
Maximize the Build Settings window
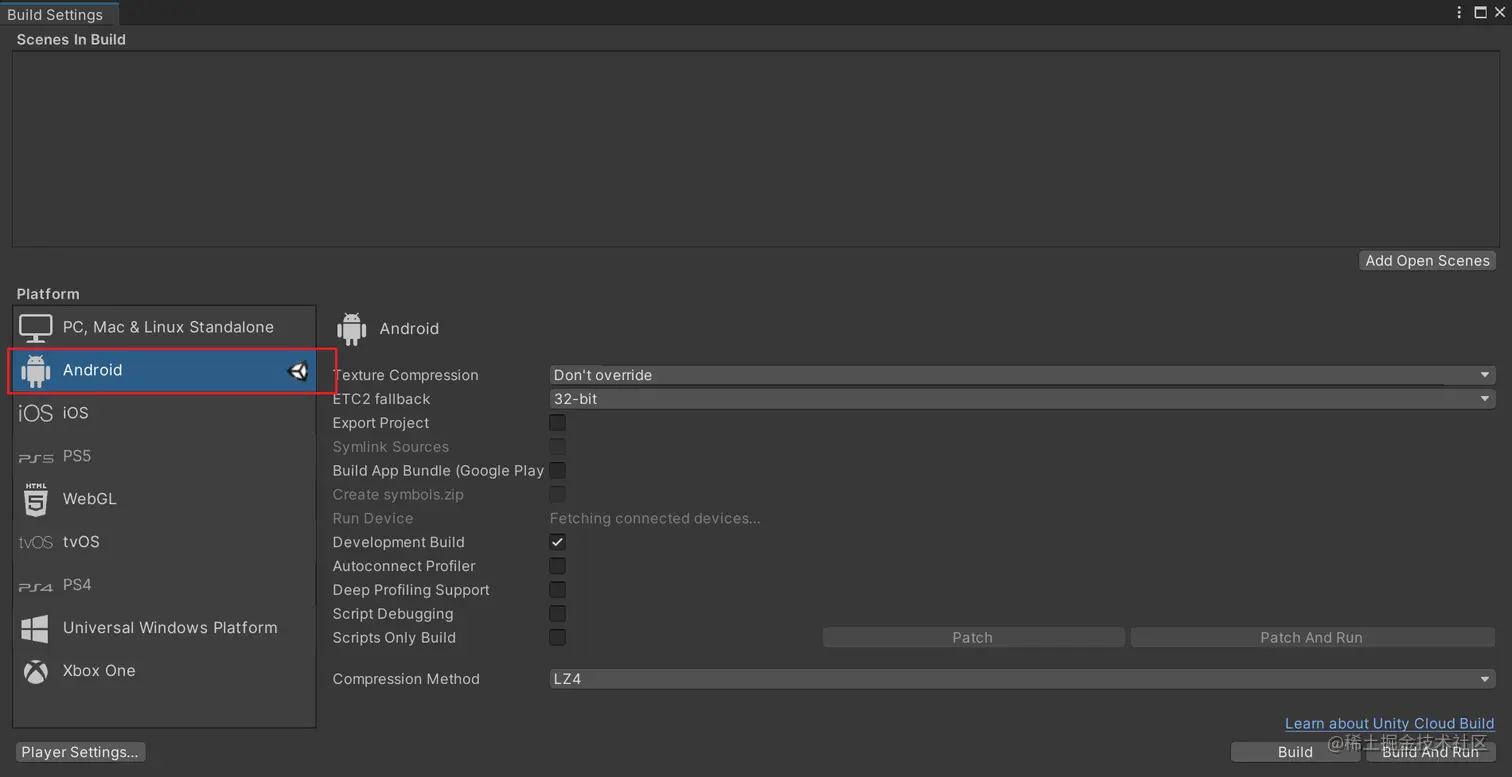pyautogui.click(x=1481, y=12)
